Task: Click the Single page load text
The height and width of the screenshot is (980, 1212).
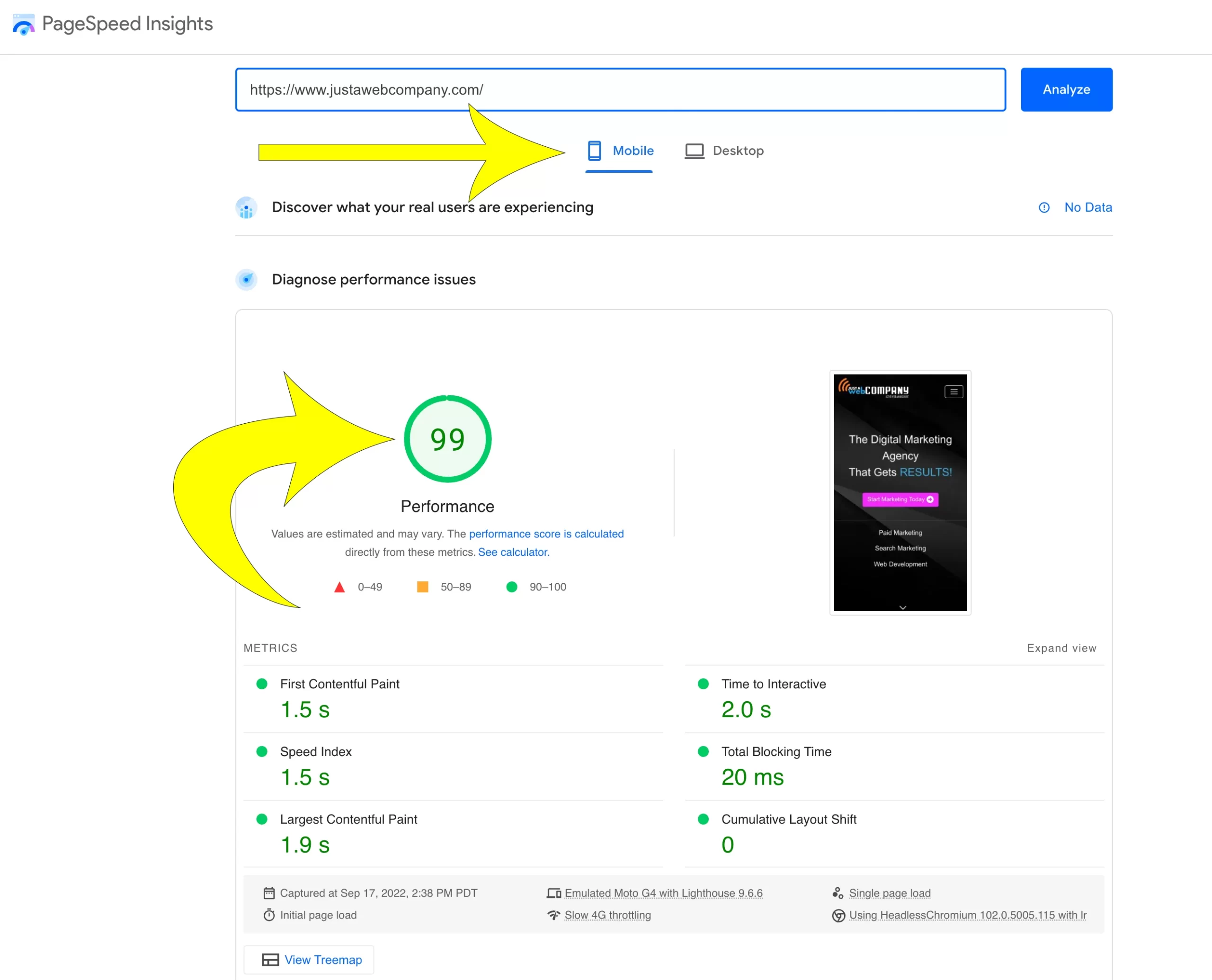Action: coord(890,894)
